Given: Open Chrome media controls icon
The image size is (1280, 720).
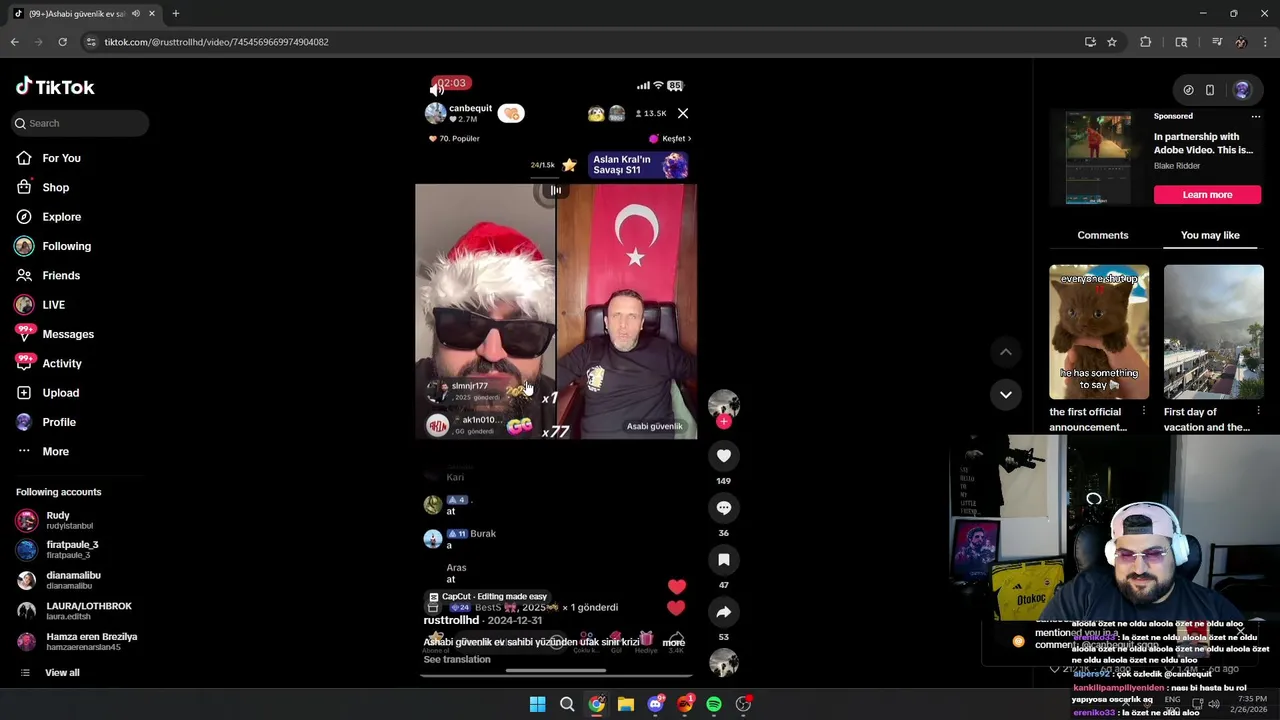Looking at the screenshot, I should click(x=1217, y=42).
